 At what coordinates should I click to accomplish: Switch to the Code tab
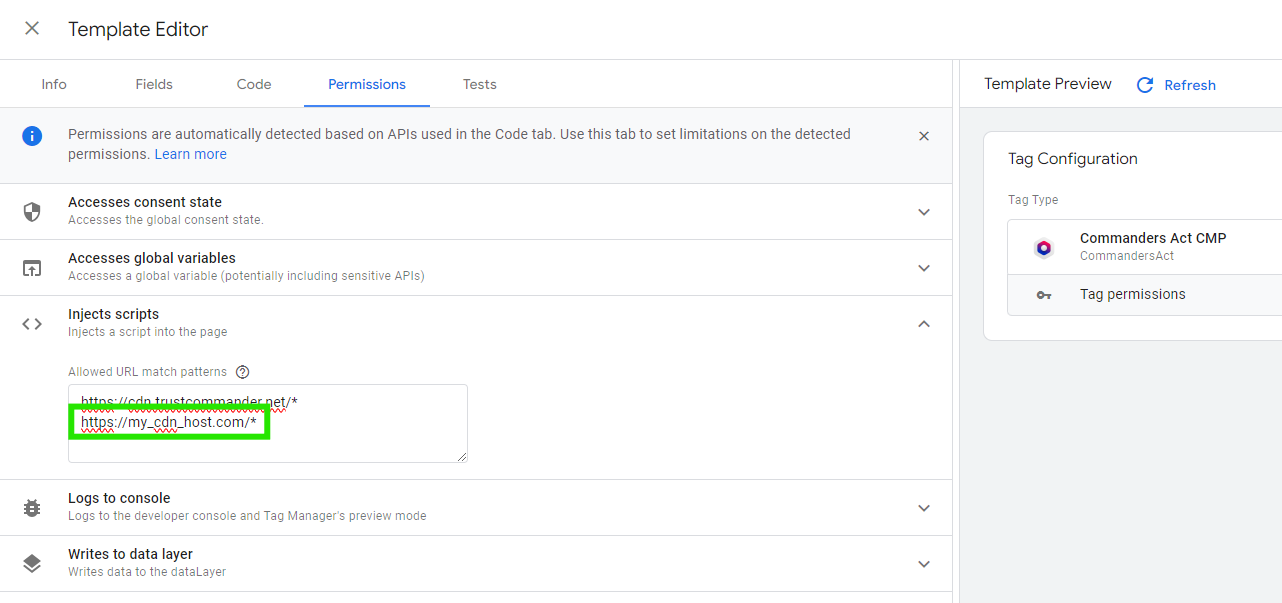click(254, 84)
